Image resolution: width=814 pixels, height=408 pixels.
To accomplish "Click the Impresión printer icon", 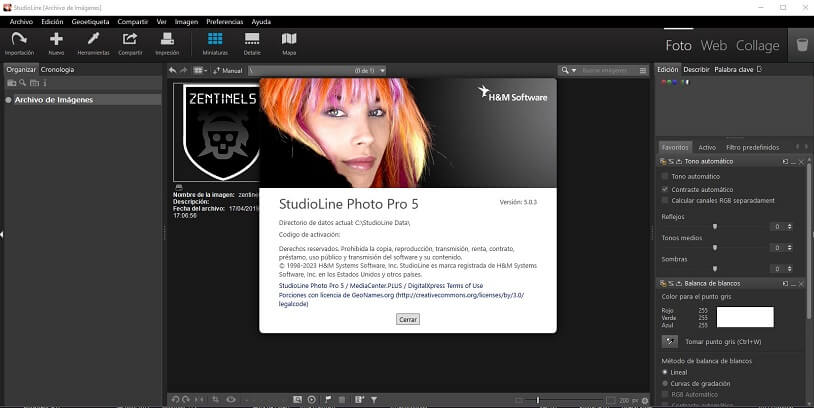I will [167, 39].
